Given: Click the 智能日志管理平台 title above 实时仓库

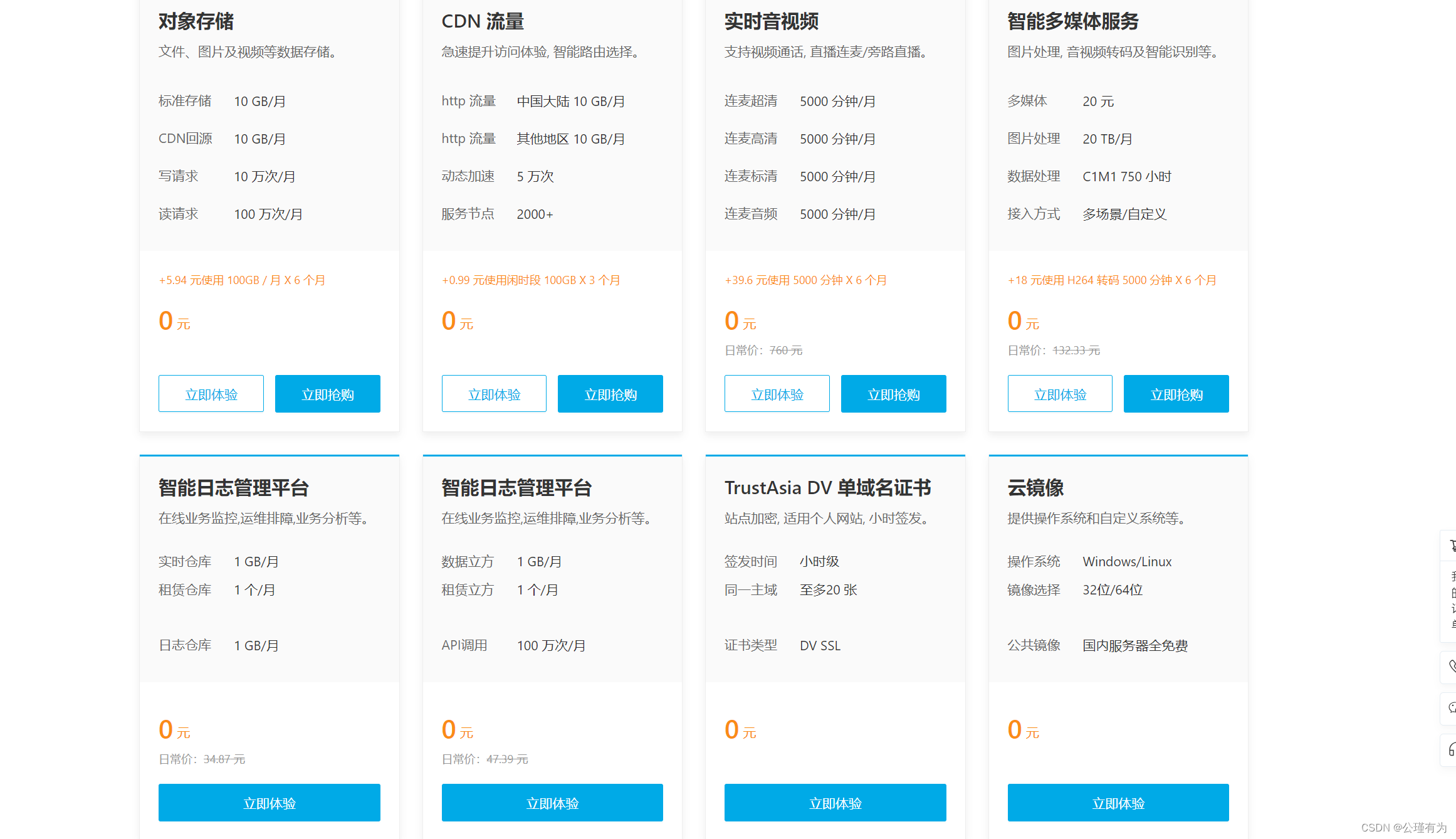Looking at the screenshot, I should pos(234,488).
